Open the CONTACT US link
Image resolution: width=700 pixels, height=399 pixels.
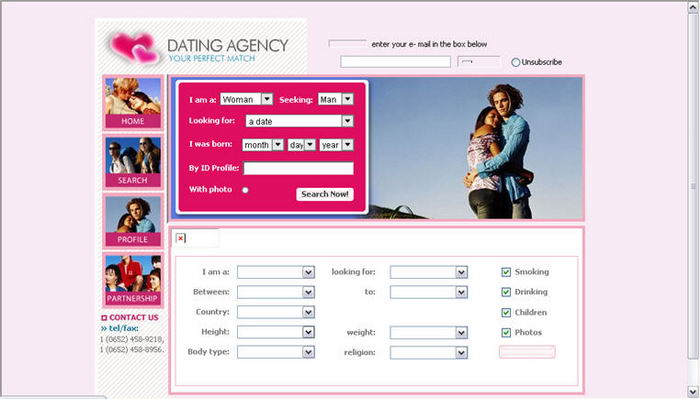tap(134, 317)
